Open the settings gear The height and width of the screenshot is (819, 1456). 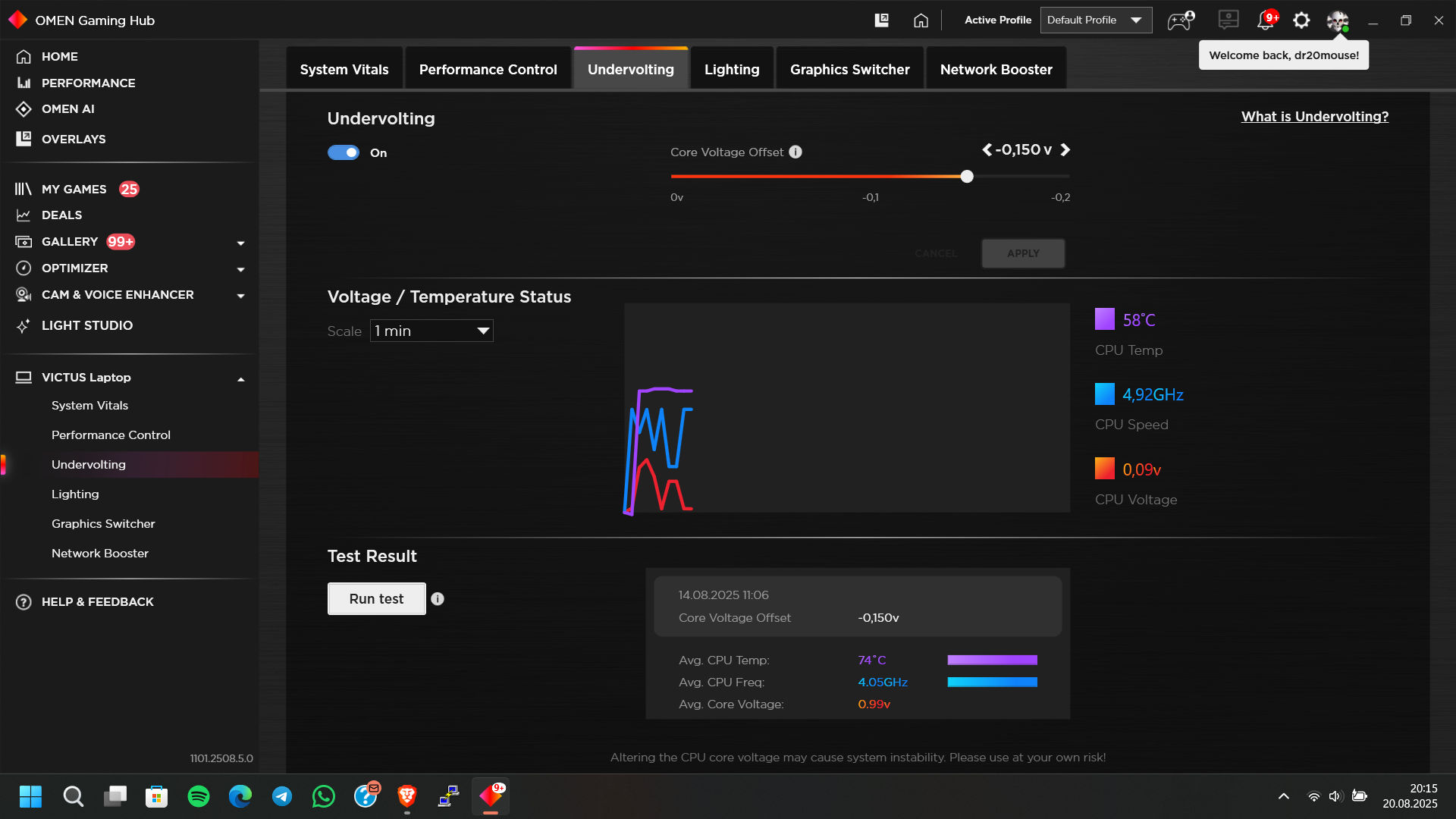[1301, 20]
